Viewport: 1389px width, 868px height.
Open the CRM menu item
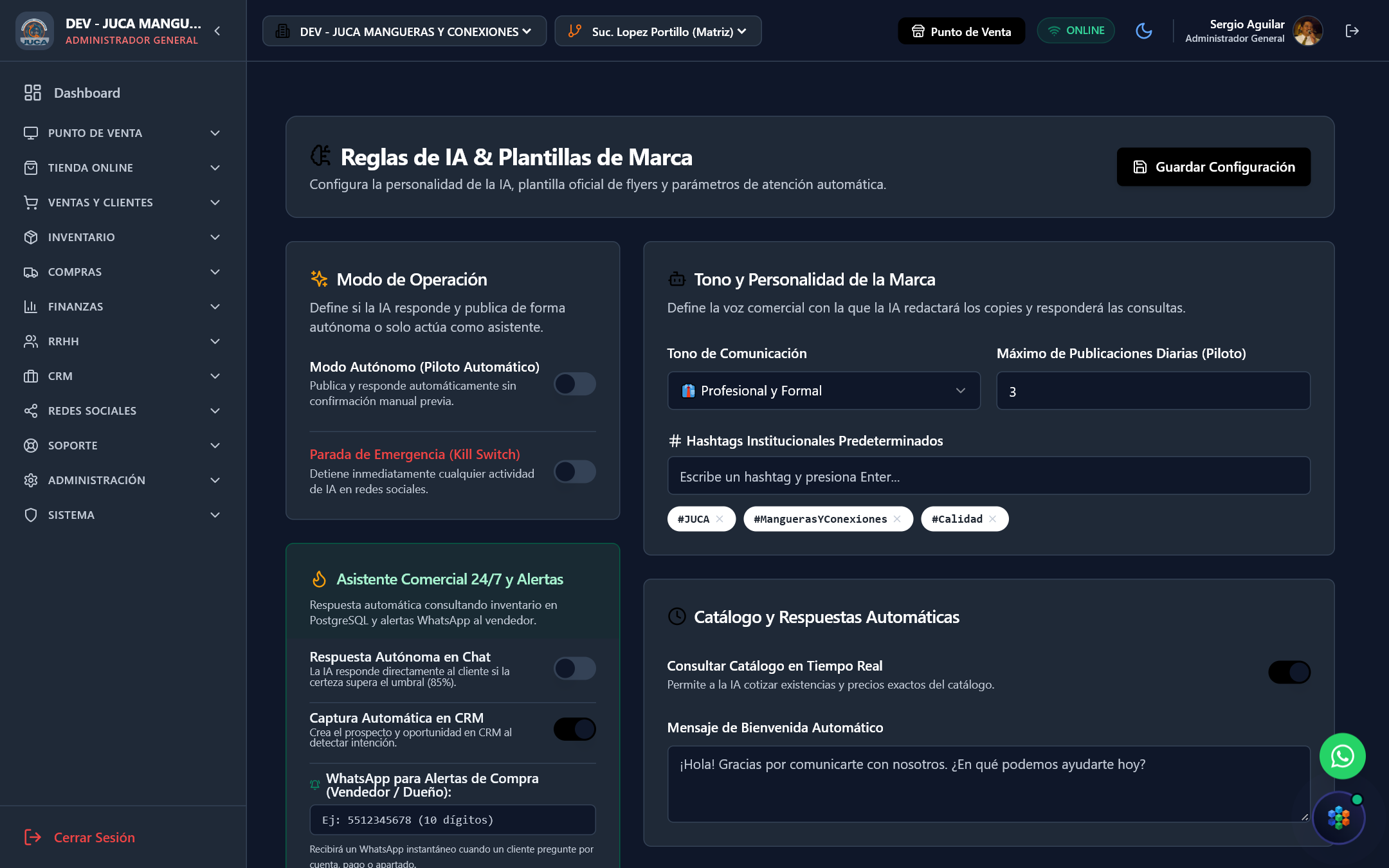pyautogui.click(x=123, y=376)
